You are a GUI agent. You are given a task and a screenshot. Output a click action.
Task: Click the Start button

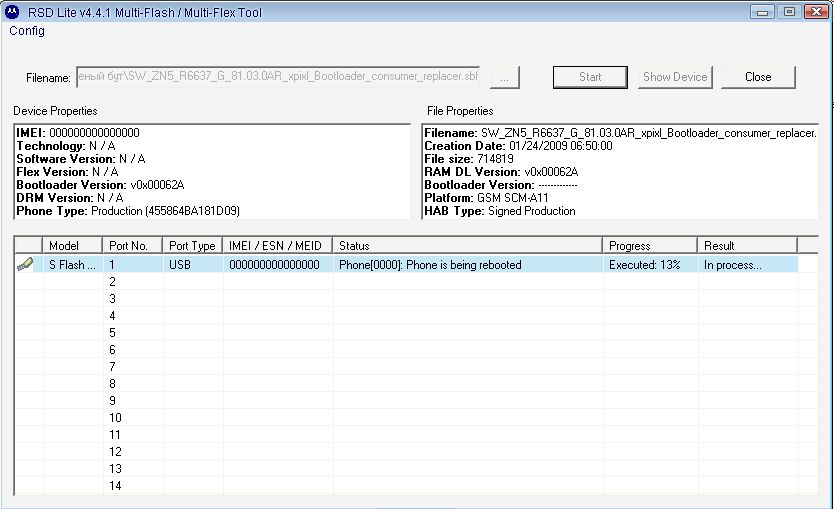point(590,77)
